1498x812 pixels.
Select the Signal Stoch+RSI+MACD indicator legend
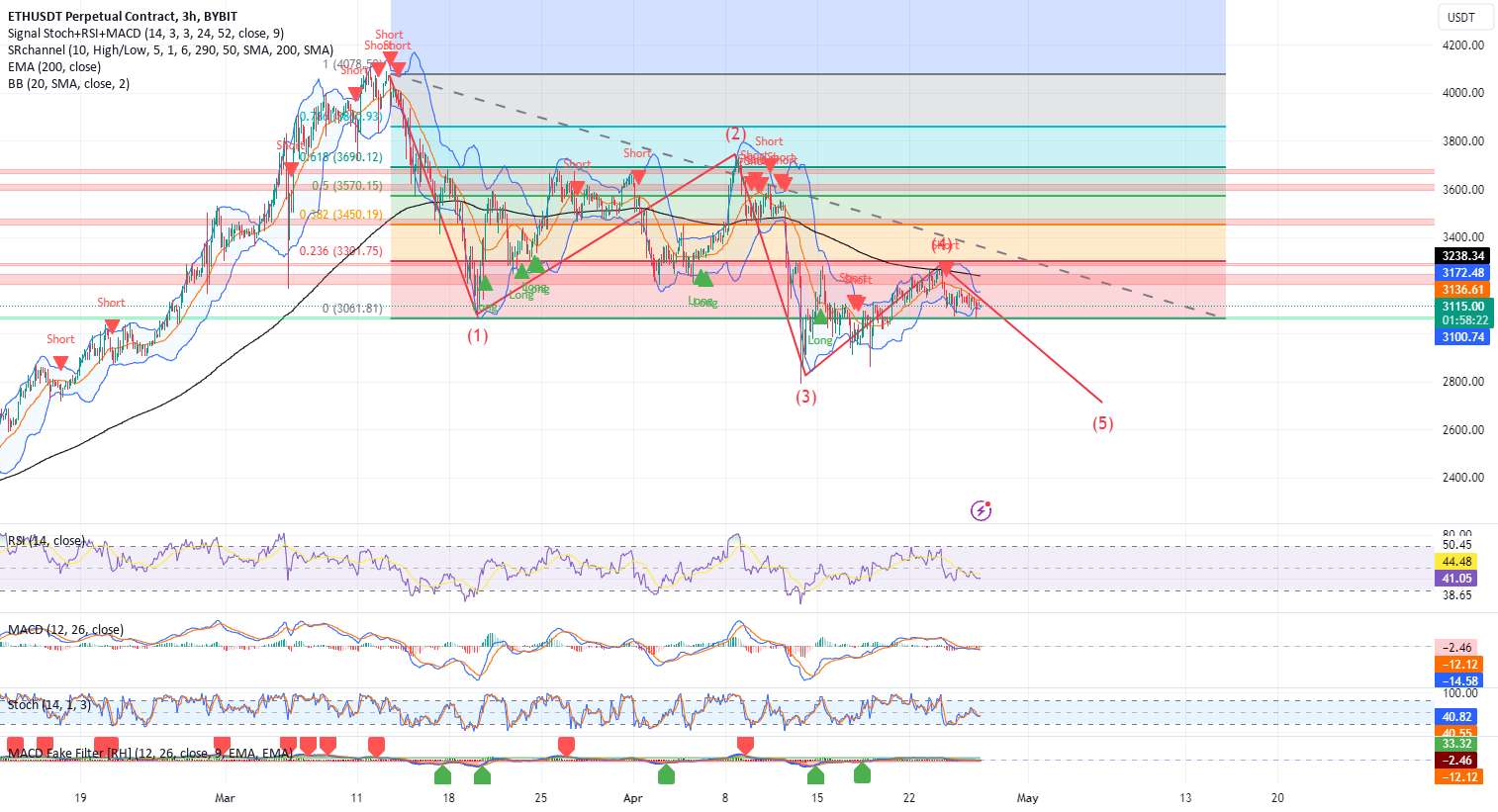[145, 34]
